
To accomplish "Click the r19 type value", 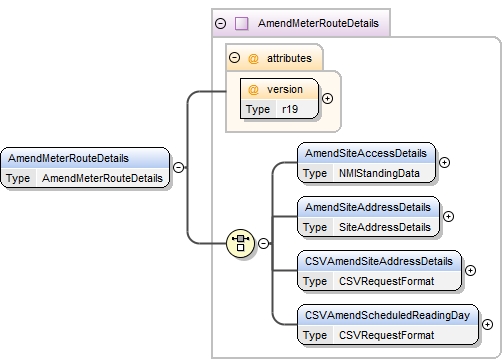I will [x=290, y=109].
